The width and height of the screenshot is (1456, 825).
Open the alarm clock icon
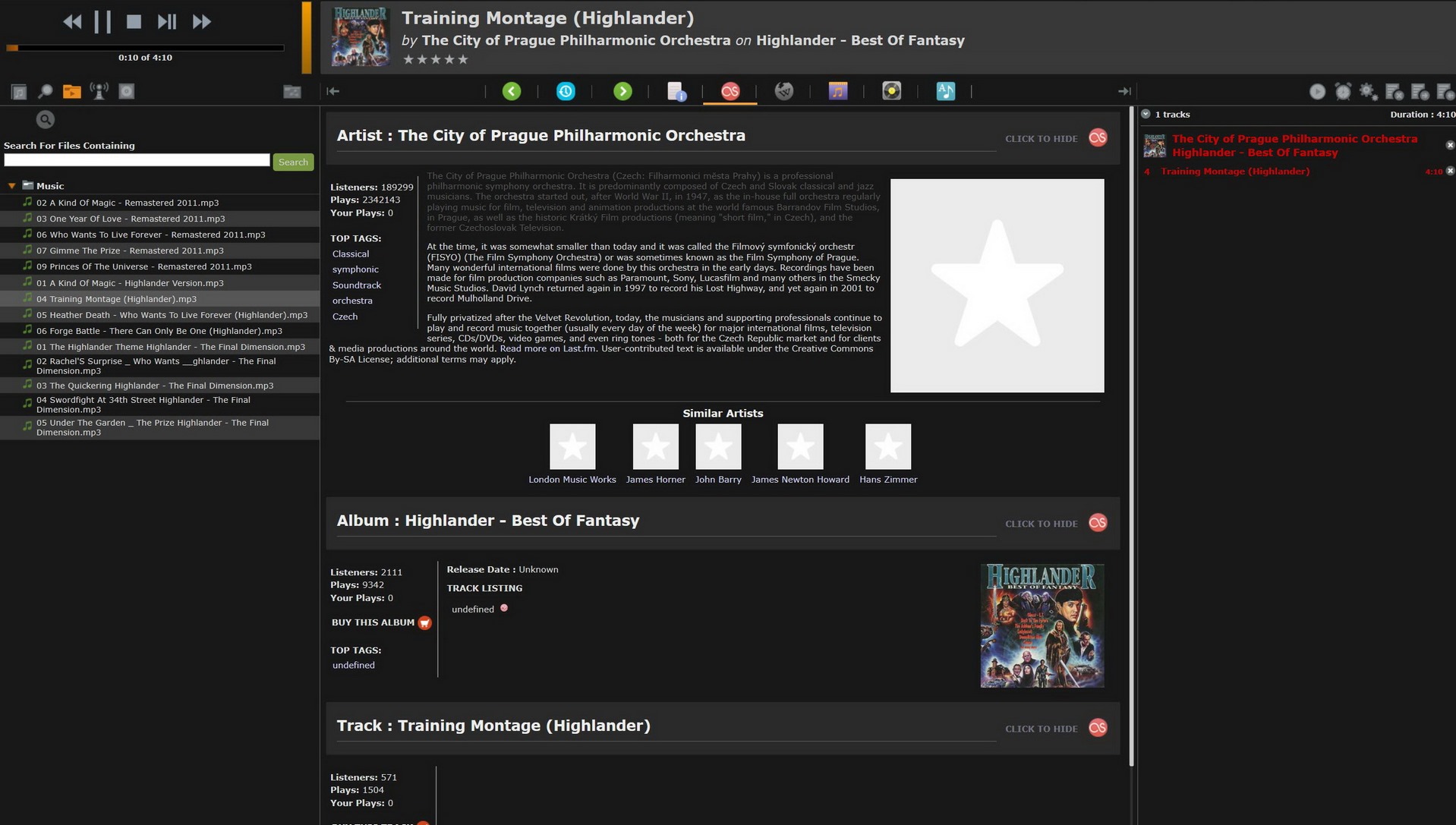[x=1343, y=92]
